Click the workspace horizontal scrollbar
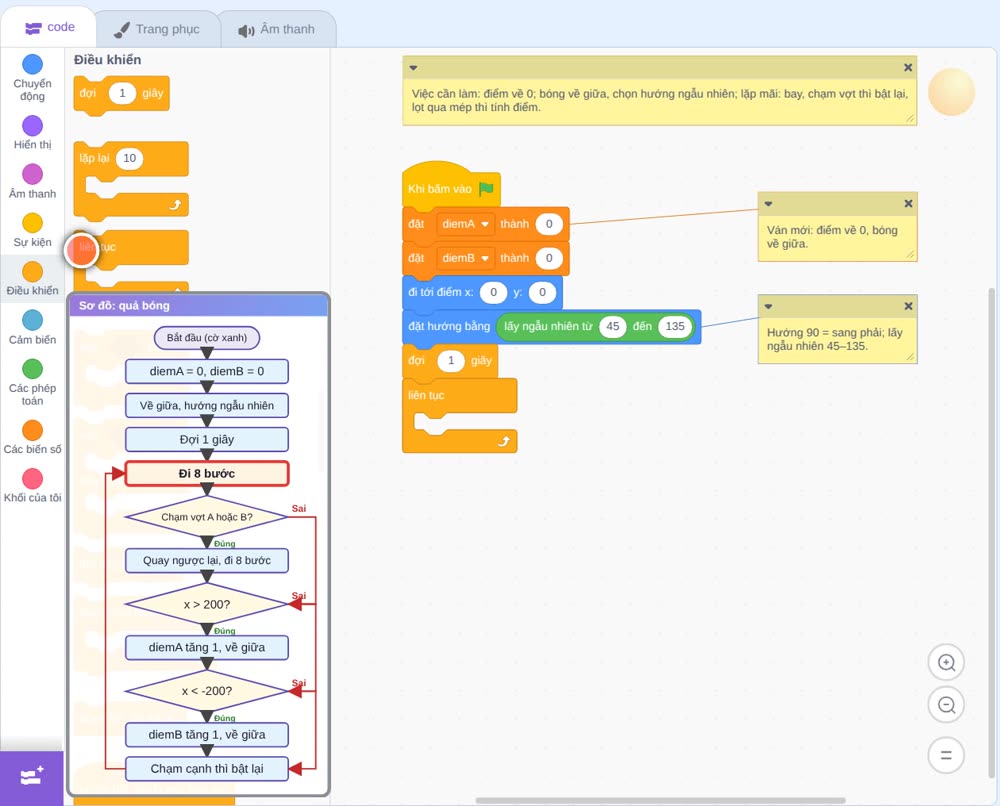Viewport: 1000px width, 806px height. 660,800
